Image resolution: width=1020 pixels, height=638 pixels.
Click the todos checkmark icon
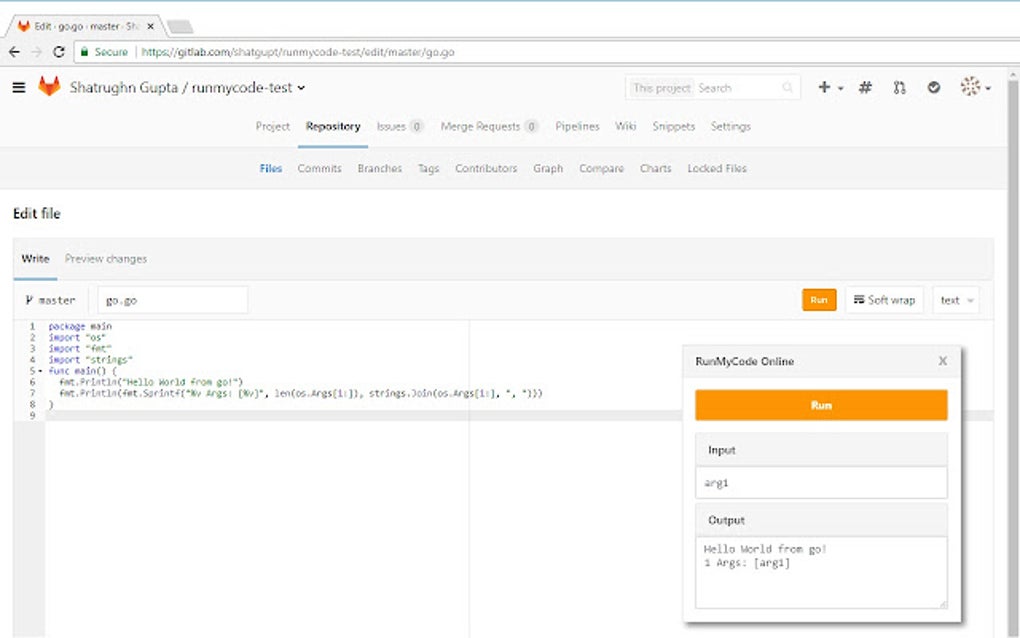(x=933, y=88)
